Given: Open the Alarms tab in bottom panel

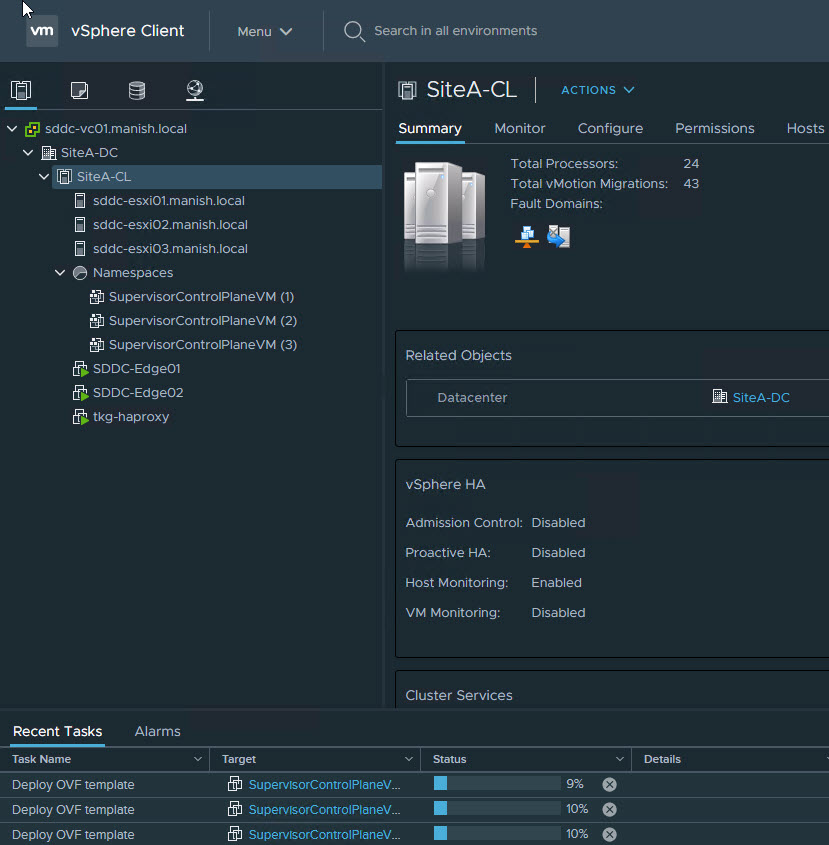Looking at the screenshot, I should tap(157, 731).
